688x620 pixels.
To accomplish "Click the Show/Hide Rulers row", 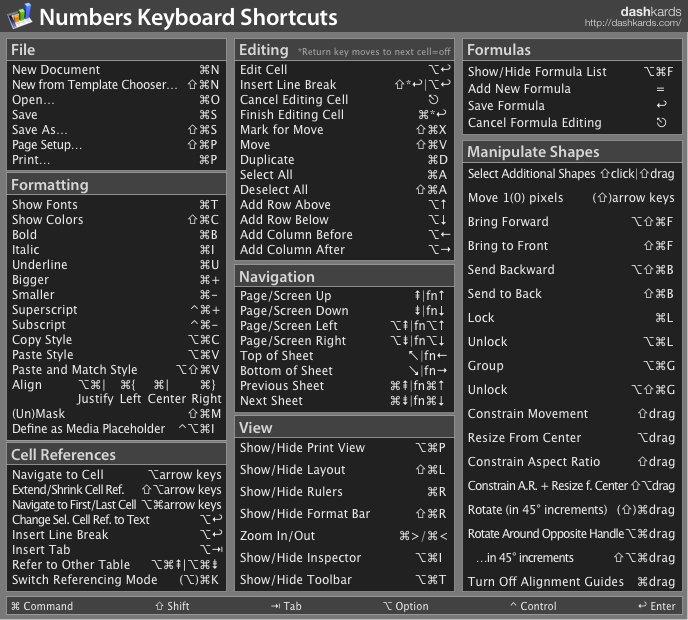I will [x=344, y=492].
